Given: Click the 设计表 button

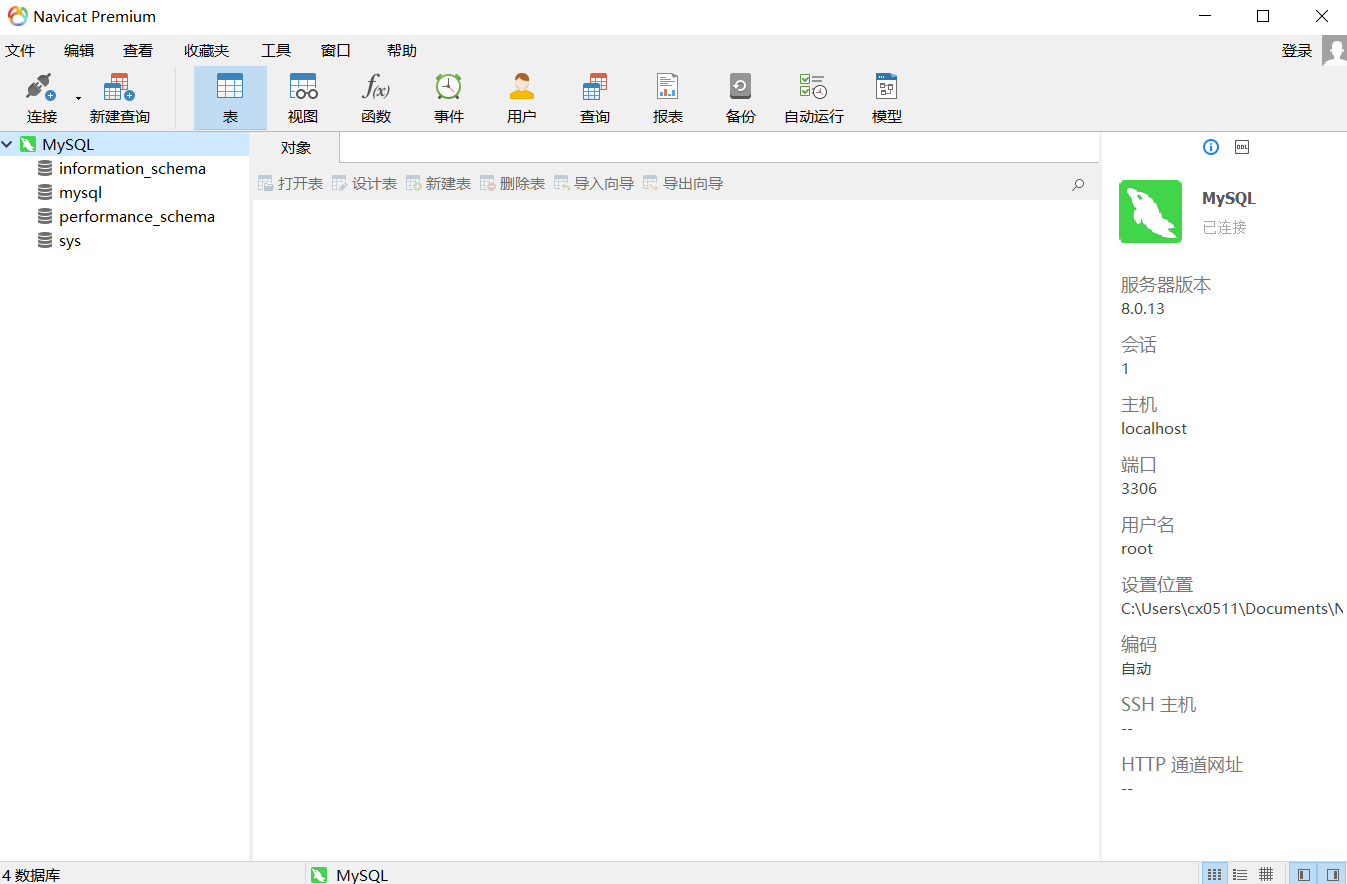Looking at the screenshot, I should point(365,183).
